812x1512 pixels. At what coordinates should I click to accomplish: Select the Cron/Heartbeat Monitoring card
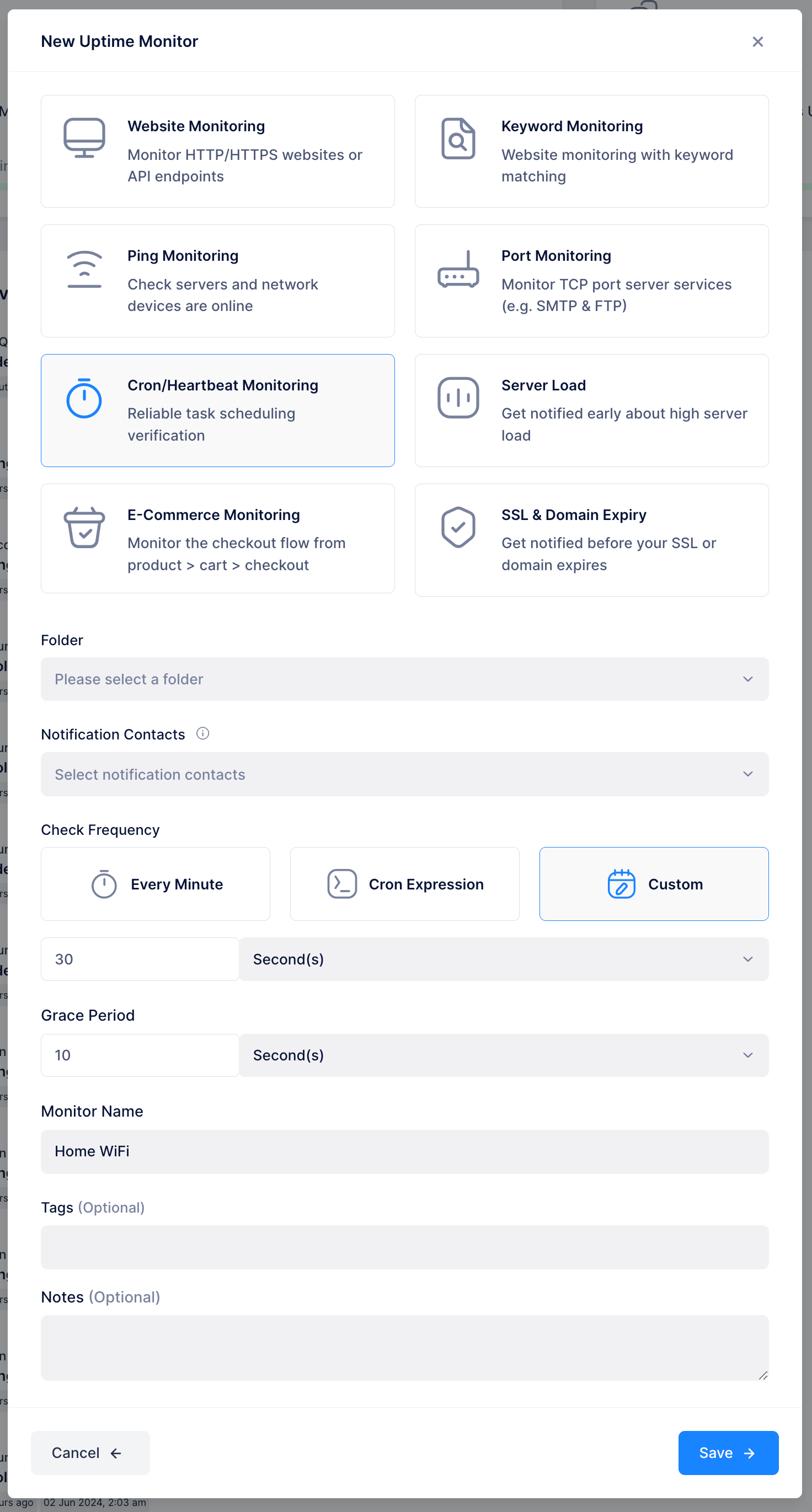click(218, 410)
